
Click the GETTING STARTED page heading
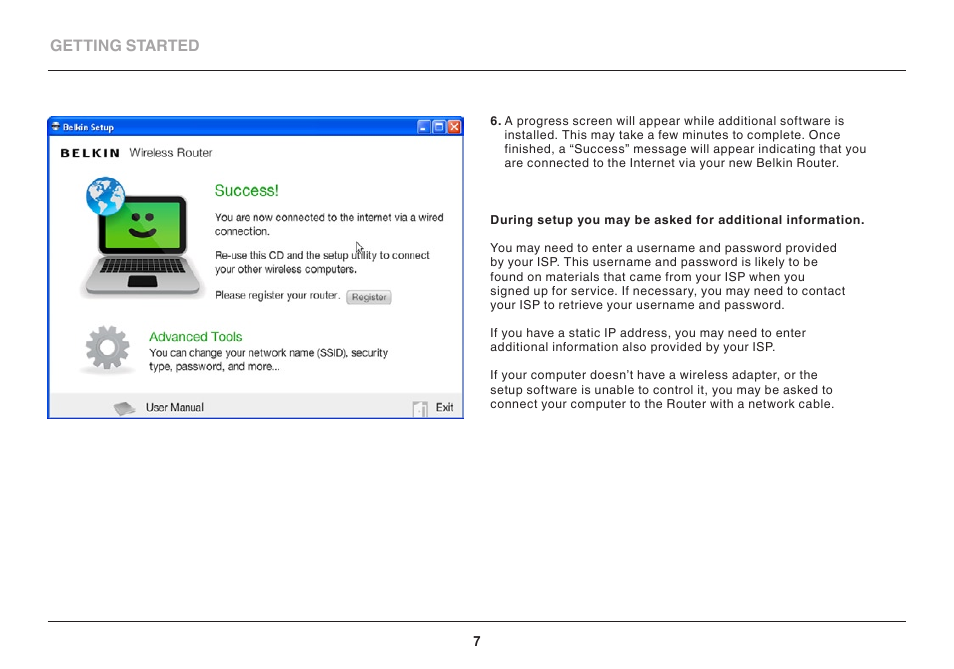125,46
